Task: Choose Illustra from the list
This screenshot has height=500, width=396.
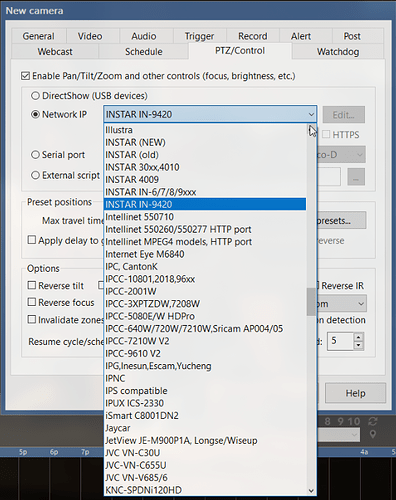Action: pos(205,130)
